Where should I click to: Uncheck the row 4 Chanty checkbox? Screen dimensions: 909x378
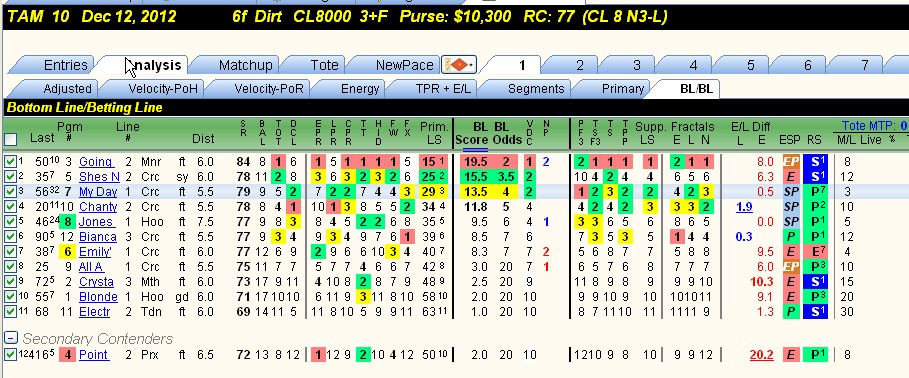[x=10, y=206]
